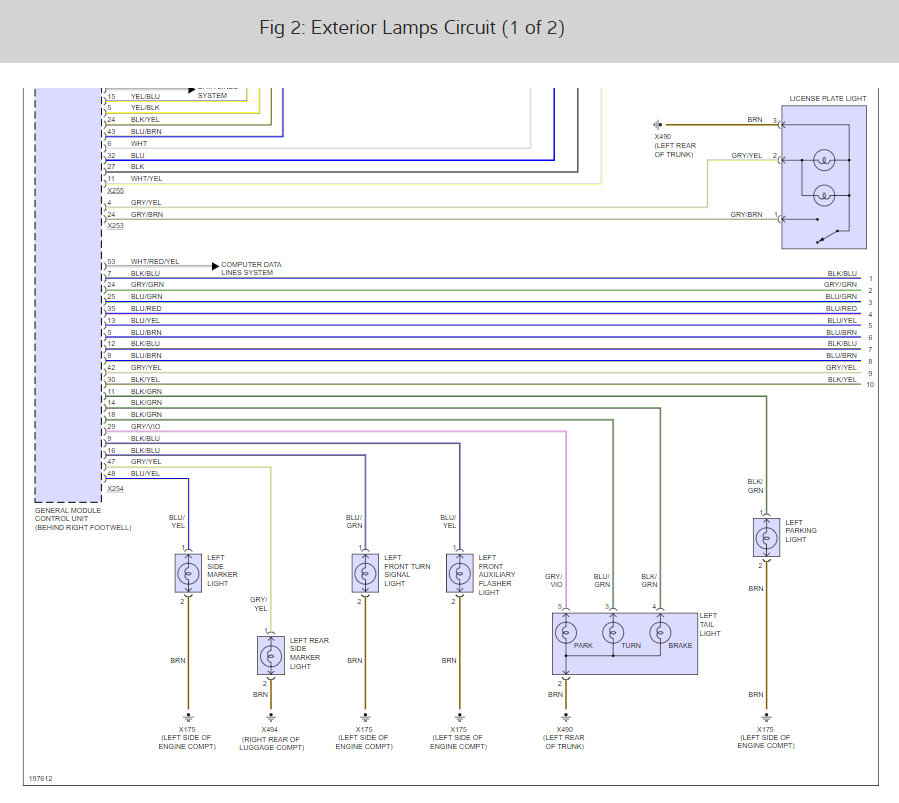Click the Left Rear Side Marker Light lamp symbol
Viewport: 899px width, 803px height.
point(270,655)
